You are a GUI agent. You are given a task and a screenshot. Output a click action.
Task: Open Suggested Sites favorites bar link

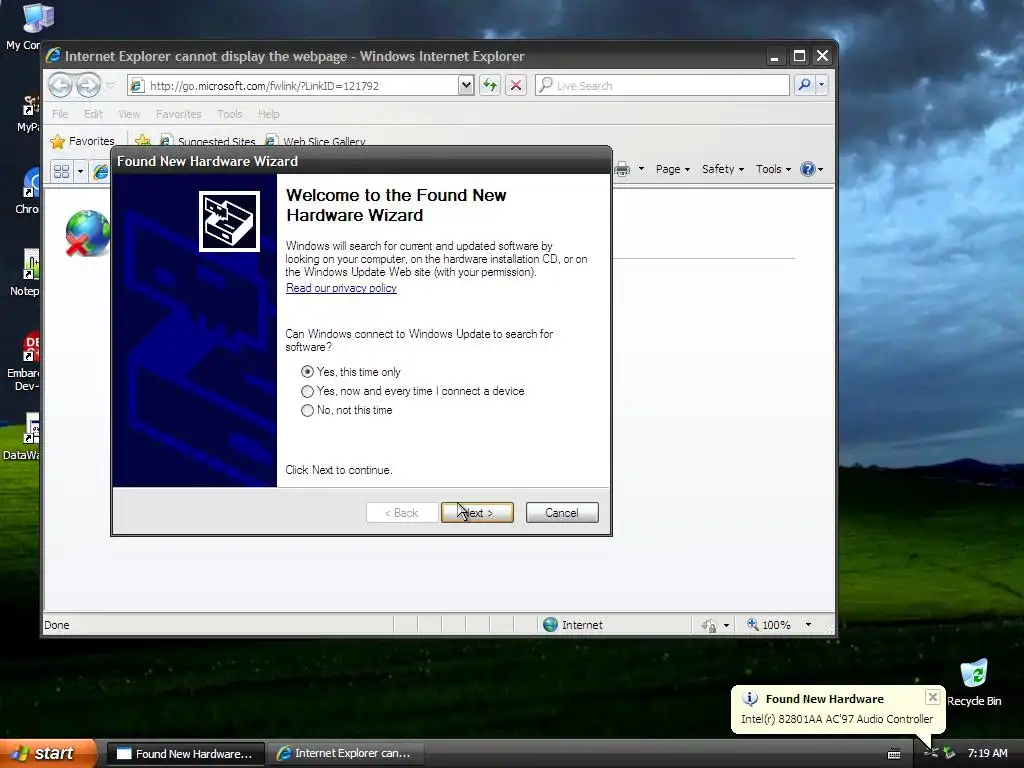pos(208,141)
